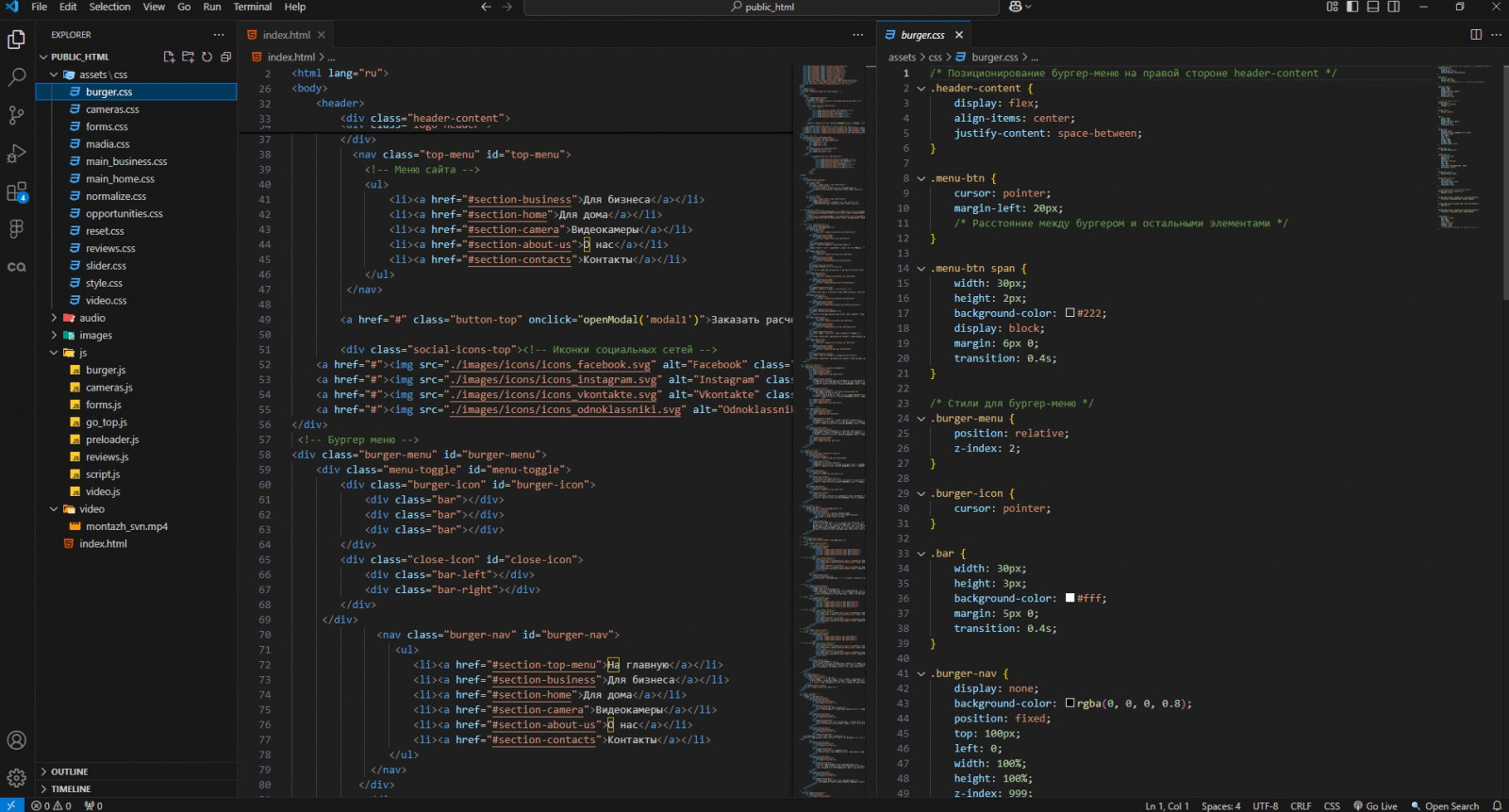Click the New File icon in Explorer
The height and width of the screenshot is (812, 1509).
pos(169,57)
